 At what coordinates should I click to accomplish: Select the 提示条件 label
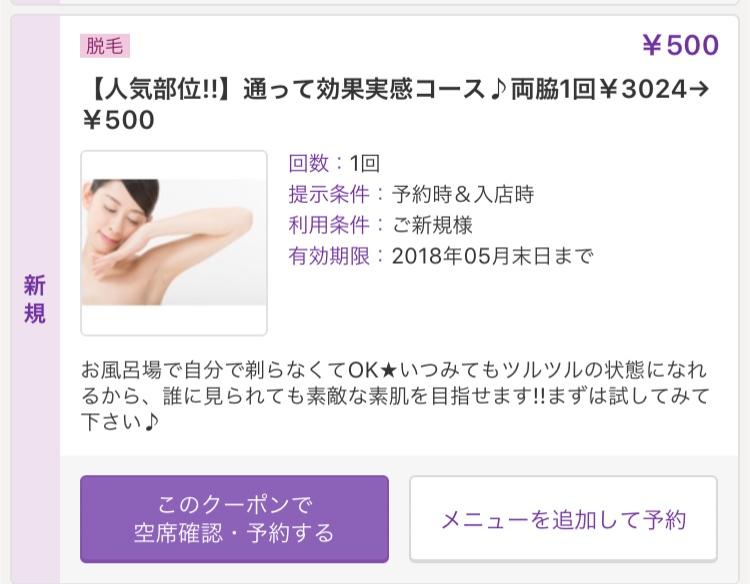pyautogui.click(x=329, y=194)
